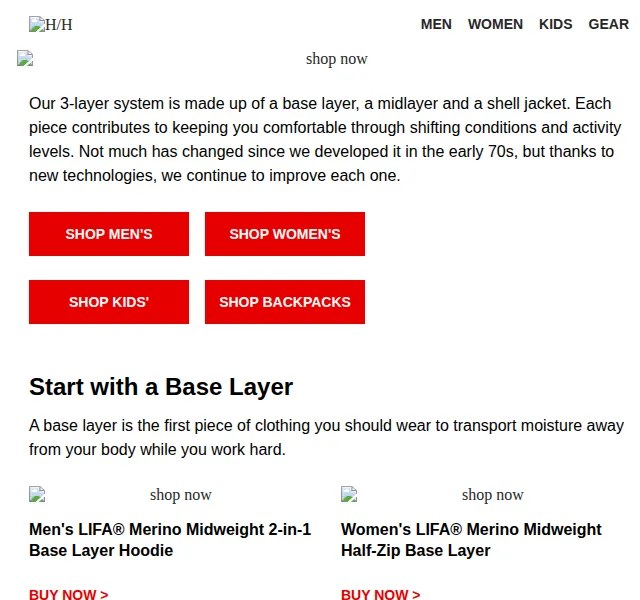Open the KIDS navigation menu item
Viewport: 640px width, 600px height.
pos(556,24)
